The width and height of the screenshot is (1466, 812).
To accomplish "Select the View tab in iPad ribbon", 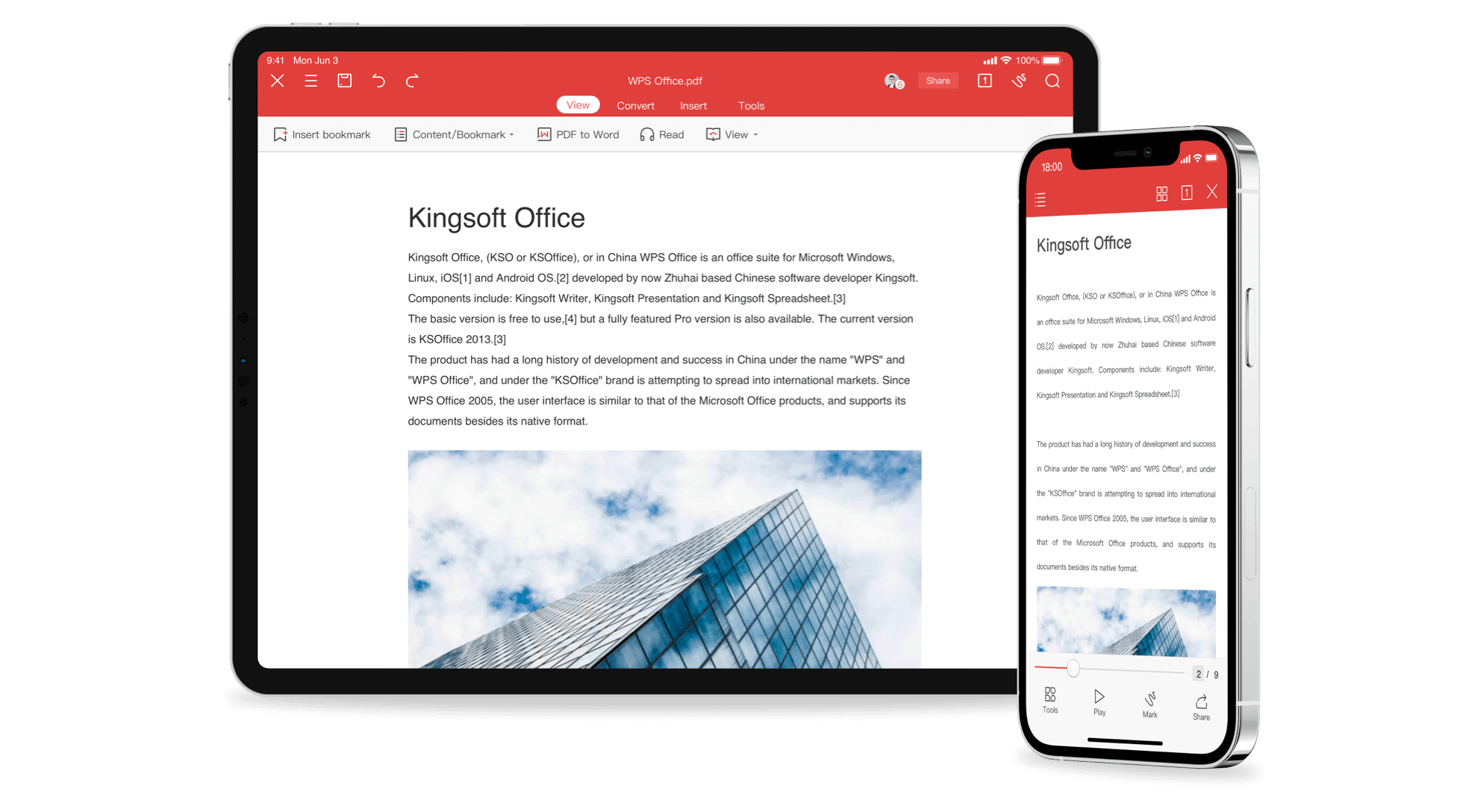I will point(576,105).
